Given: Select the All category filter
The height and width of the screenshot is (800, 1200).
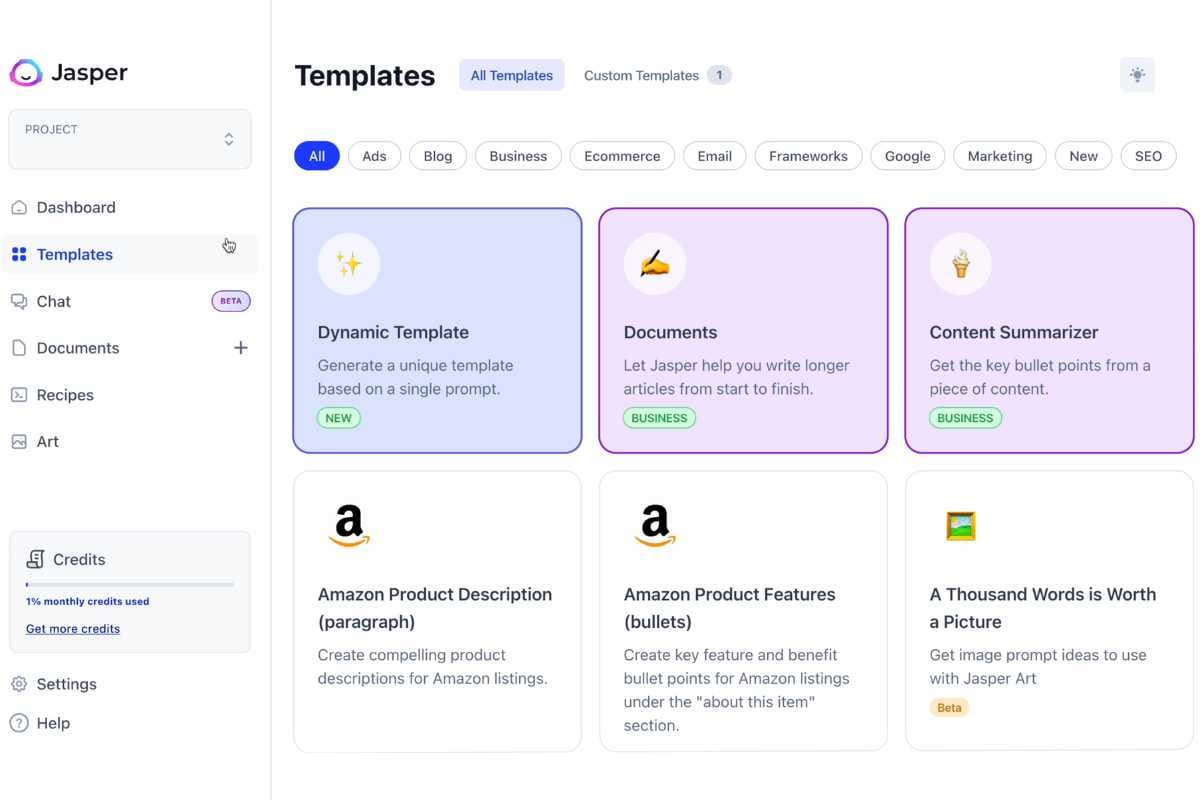Looking at the screenshot, I should point(317,156).
